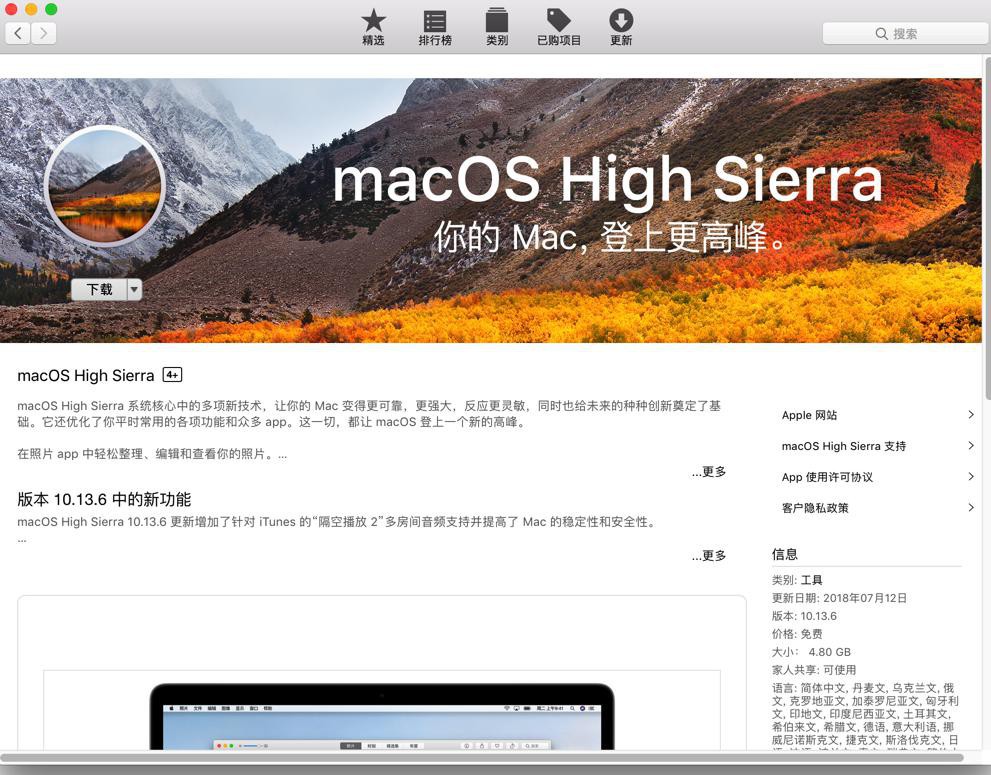Click the vertical scrollbar on the right edge
This screenshot has width=991, height=775.
tap(987, 229)
